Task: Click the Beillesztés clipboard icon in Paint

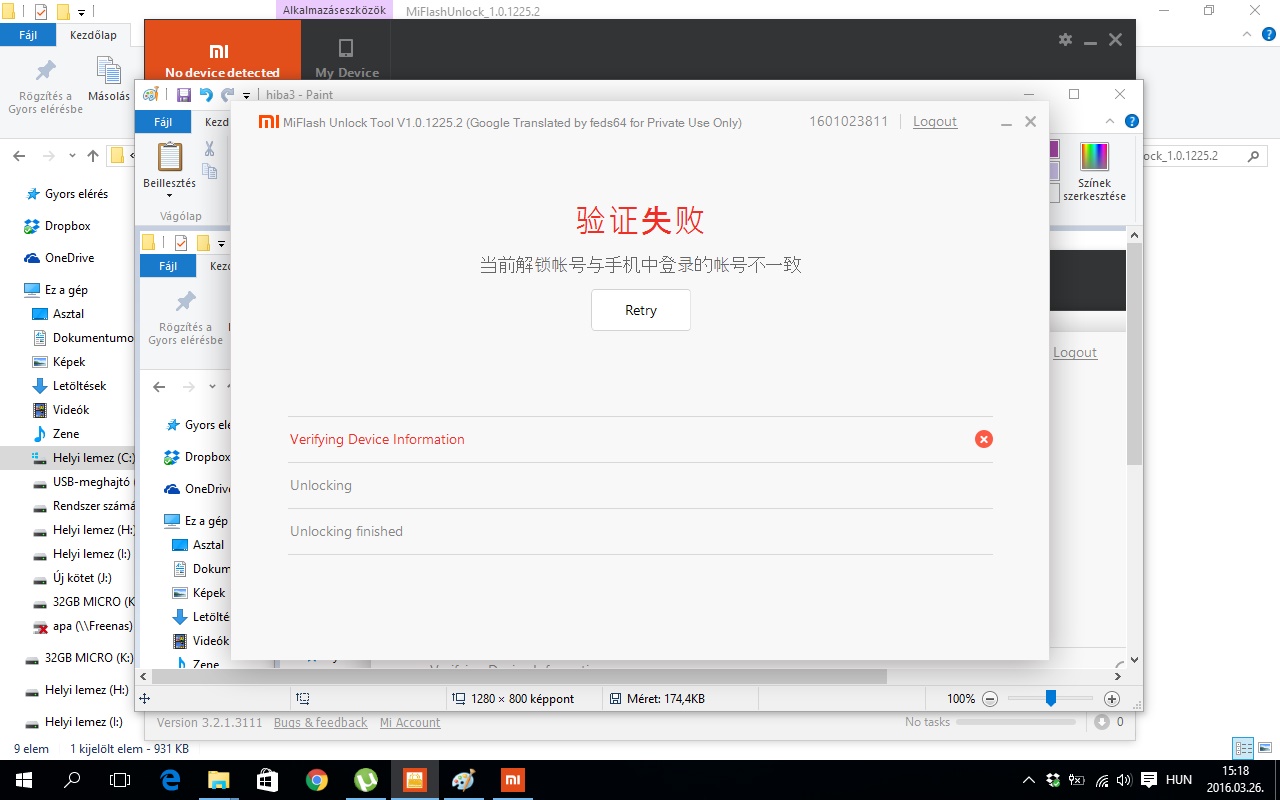Action: point(170,157)
